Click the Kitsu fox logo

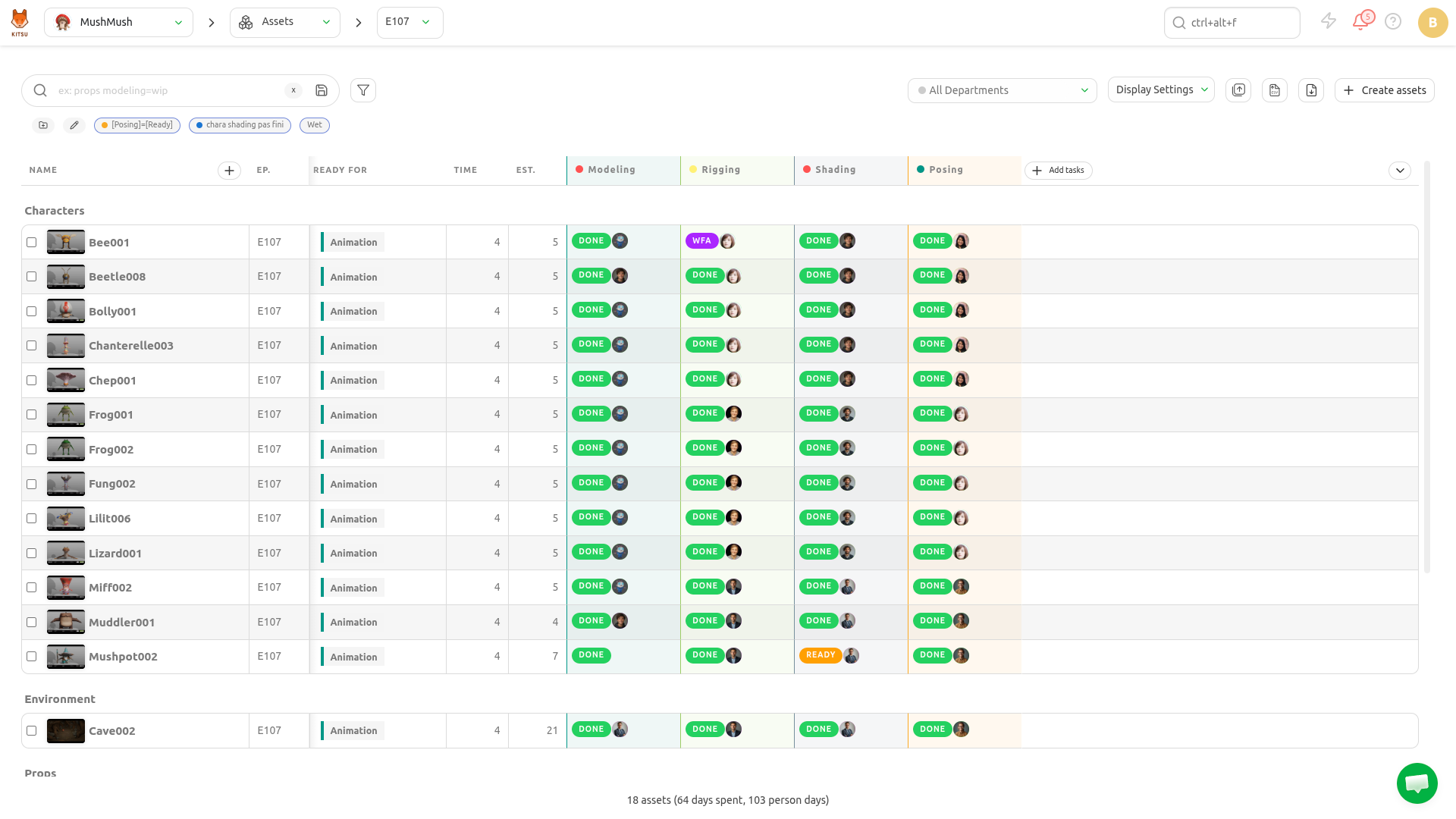(x=20, y=22)
